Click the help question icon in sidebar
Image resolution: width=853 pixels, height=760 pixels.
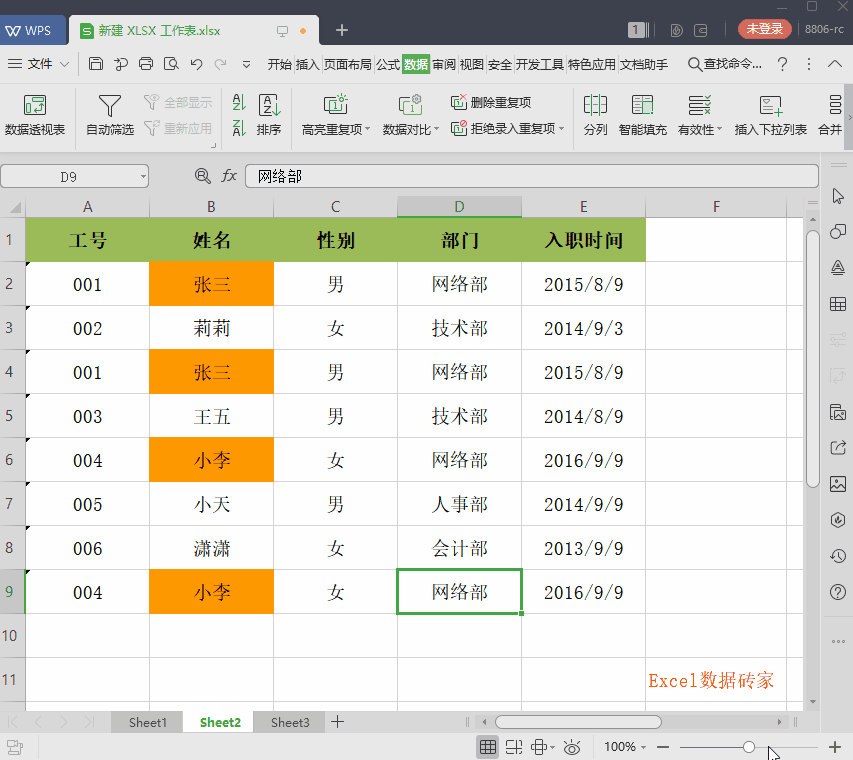tap(838, 592)
